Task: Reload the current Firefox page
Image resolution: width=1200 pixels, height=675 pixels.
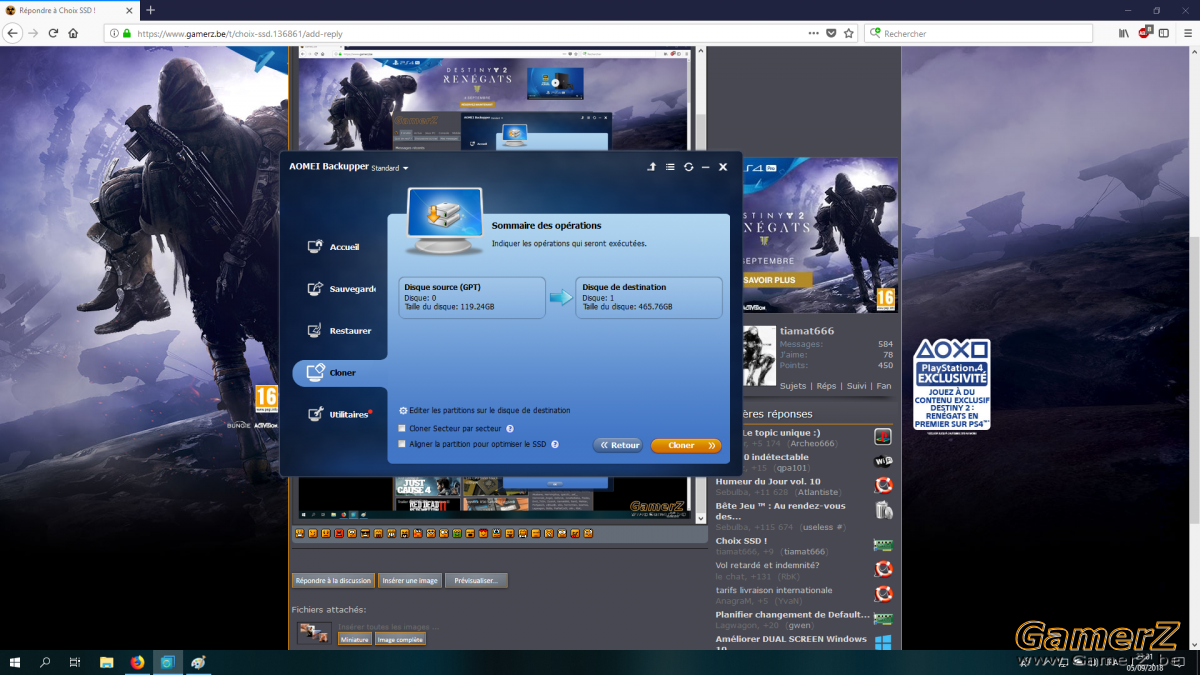Action: coord(53,33)
